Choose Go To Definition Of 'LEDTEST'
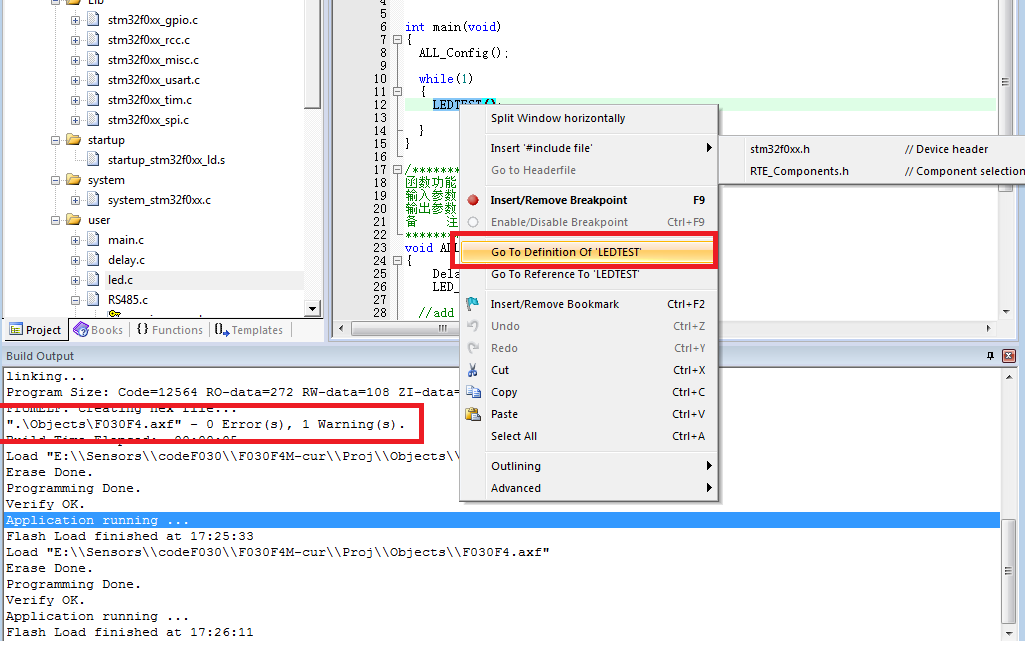 587,252
